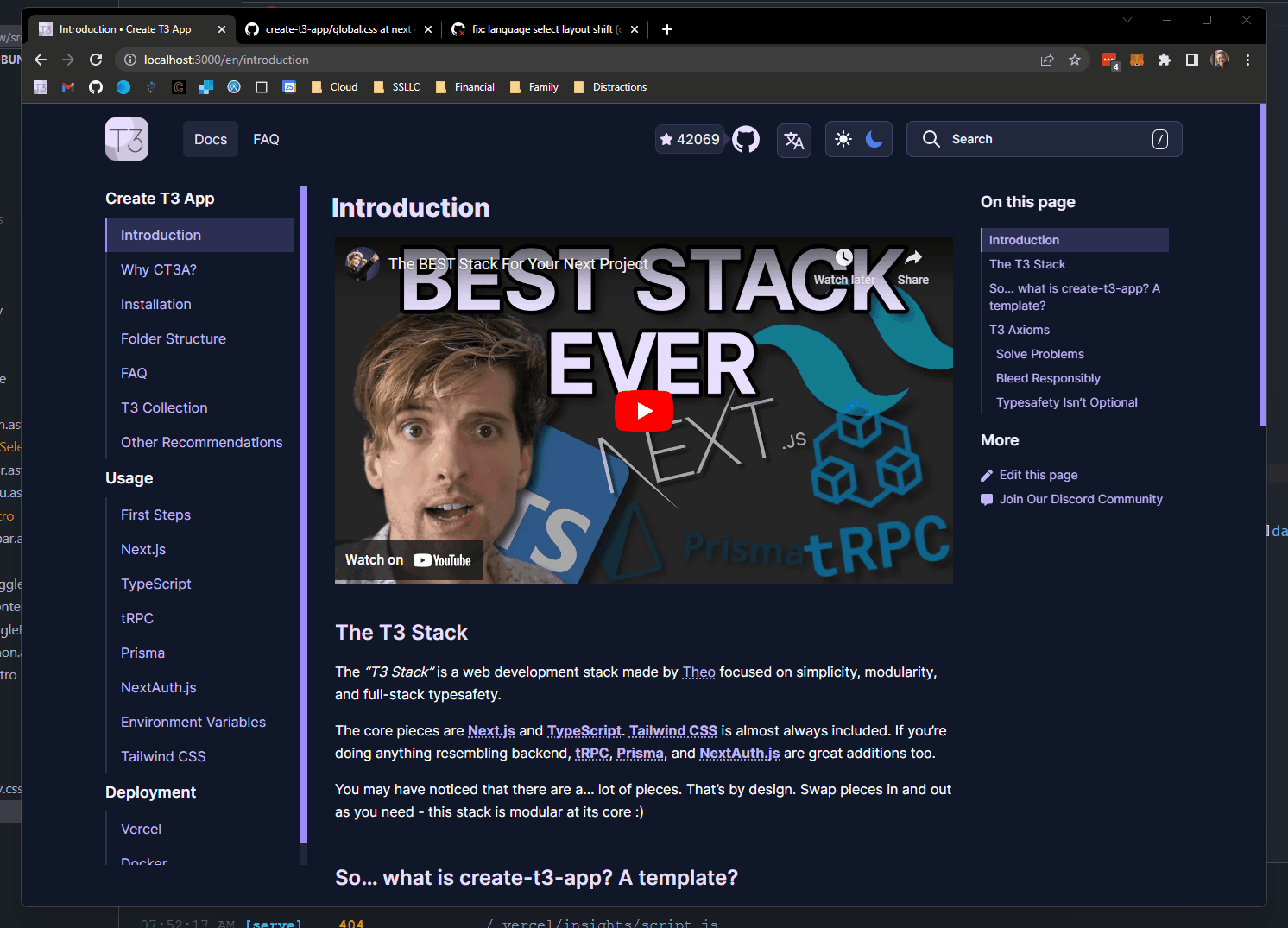
Task: Focus the docs Search field
Action: click(1044, 139)
